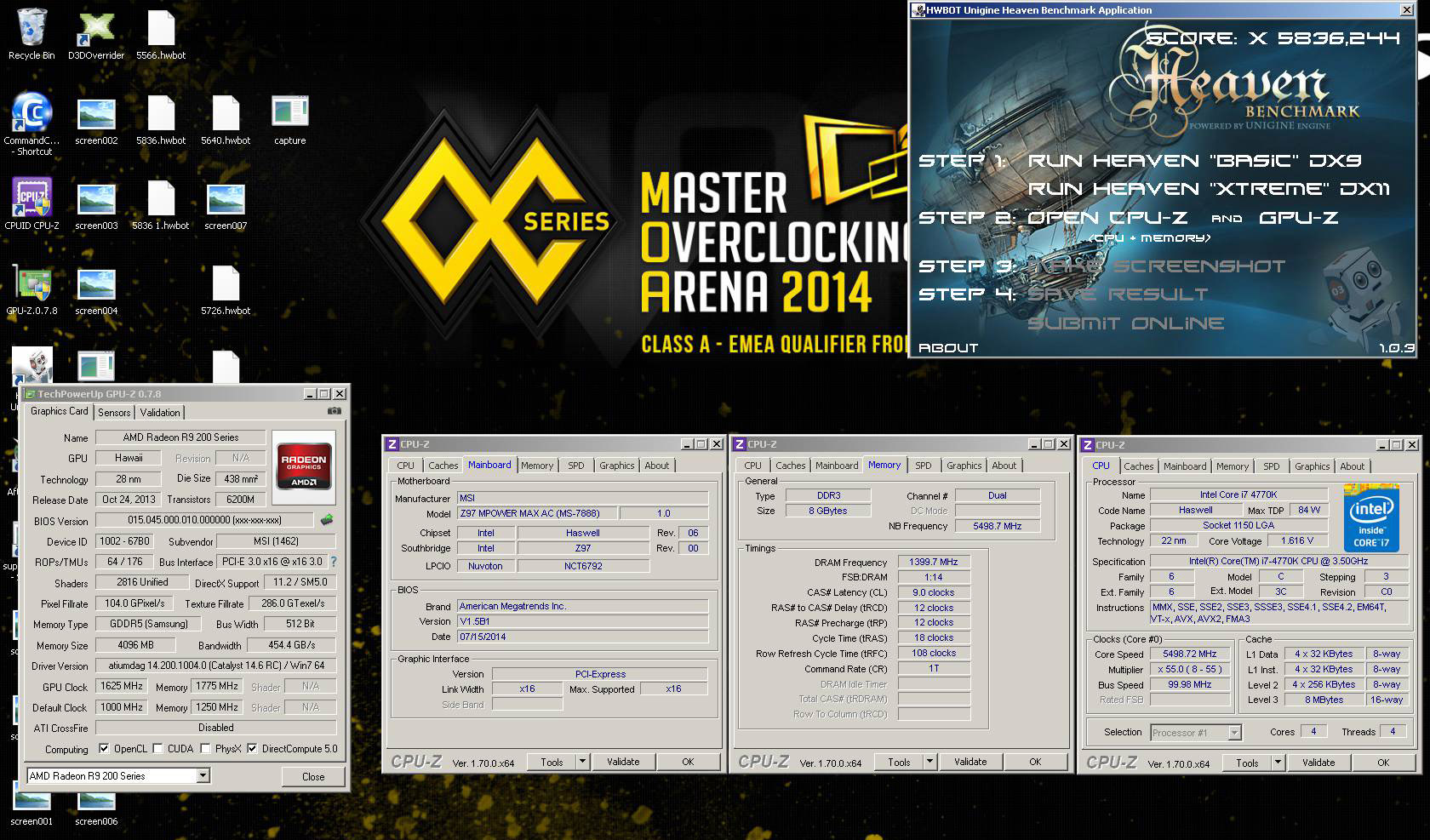Click Tools button in CPU-Z CPU window
Image resolution: width=1430 pixels, height=840 pixels.
click(x=1247, y=763)
